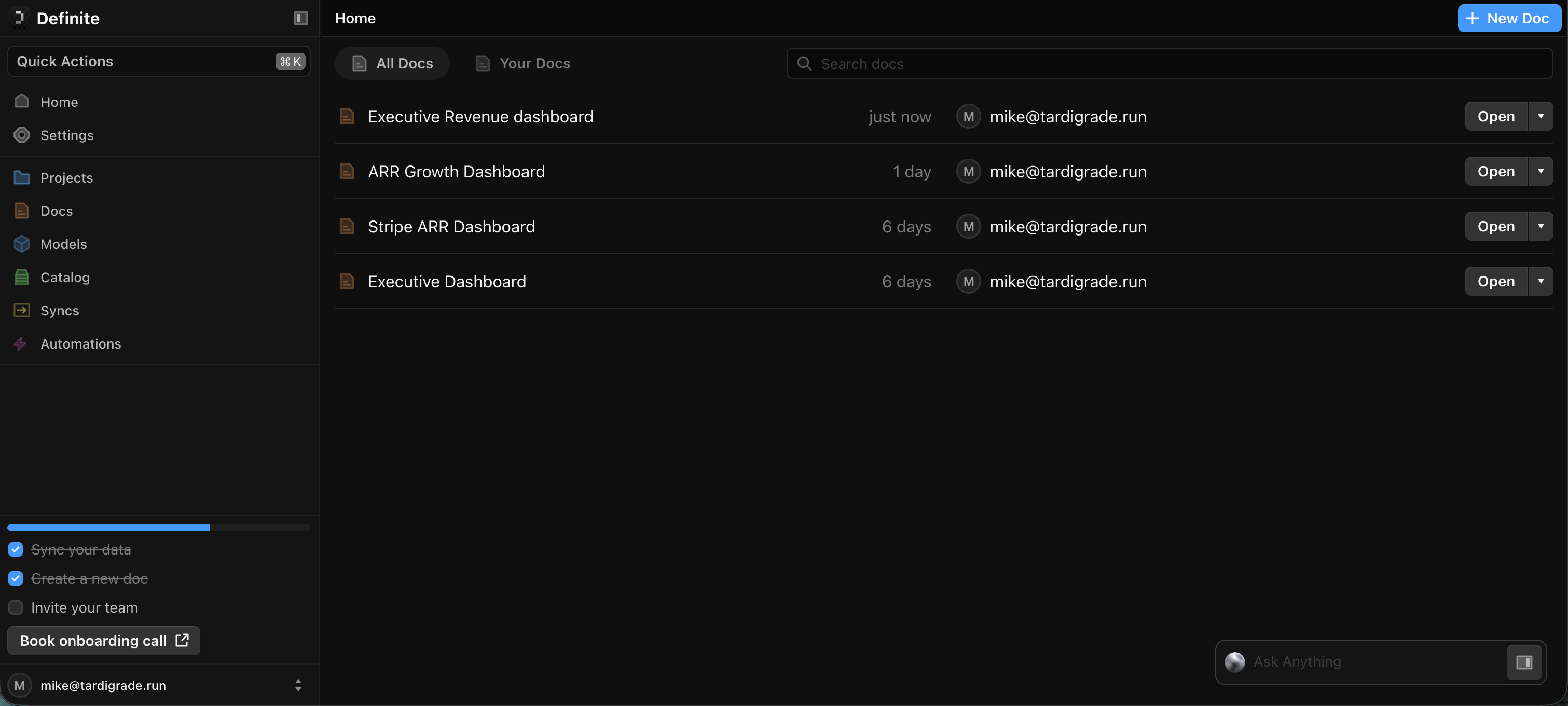Screen dimensions: 1568x706
Task: Check off Invite your team
Action: (15, 607)
